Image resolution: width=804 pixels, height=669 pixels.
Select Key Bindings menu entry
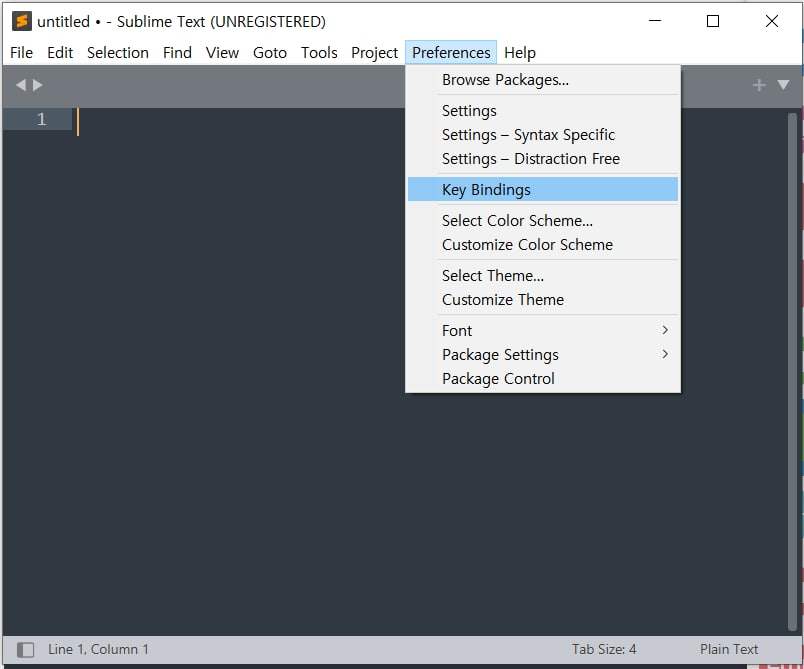click(543, 189)
